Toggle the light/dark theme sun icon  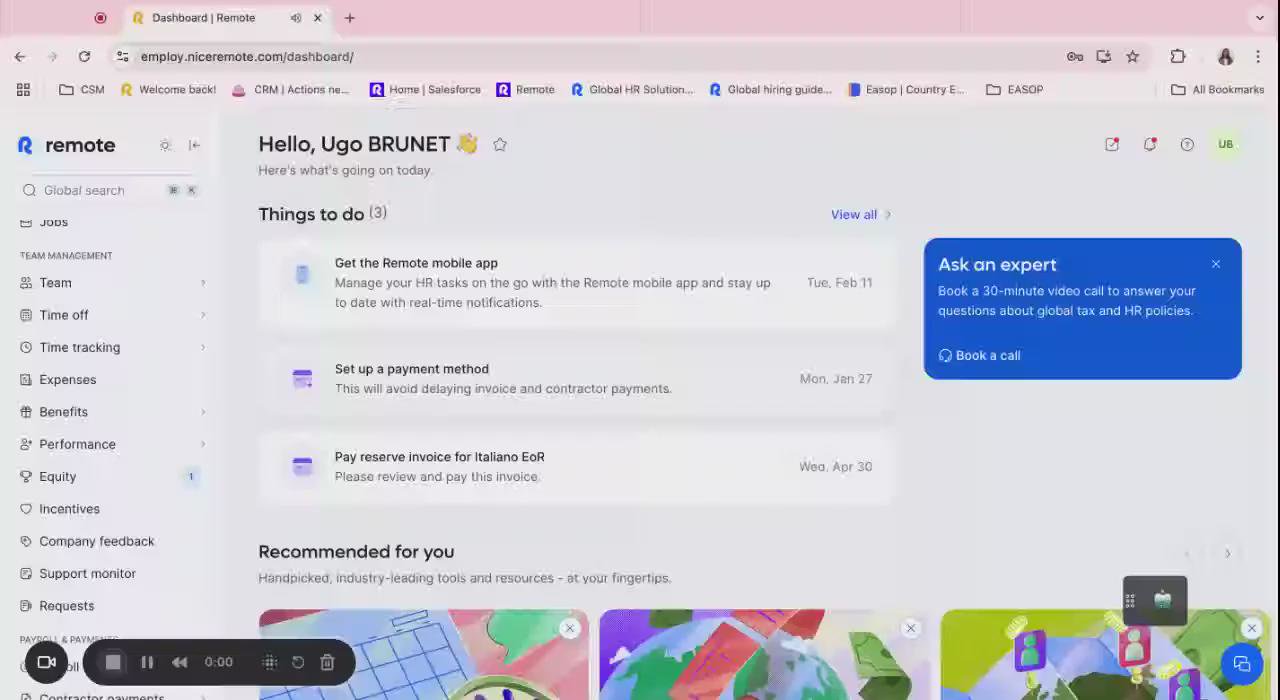165,145
